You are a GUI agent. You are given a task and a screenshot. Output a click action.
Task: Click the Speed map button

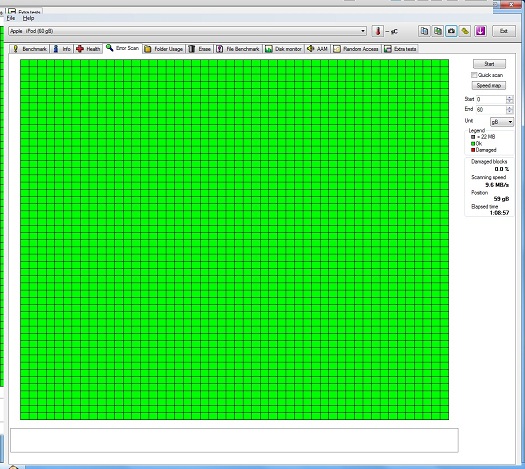click(x=489, y=86)
